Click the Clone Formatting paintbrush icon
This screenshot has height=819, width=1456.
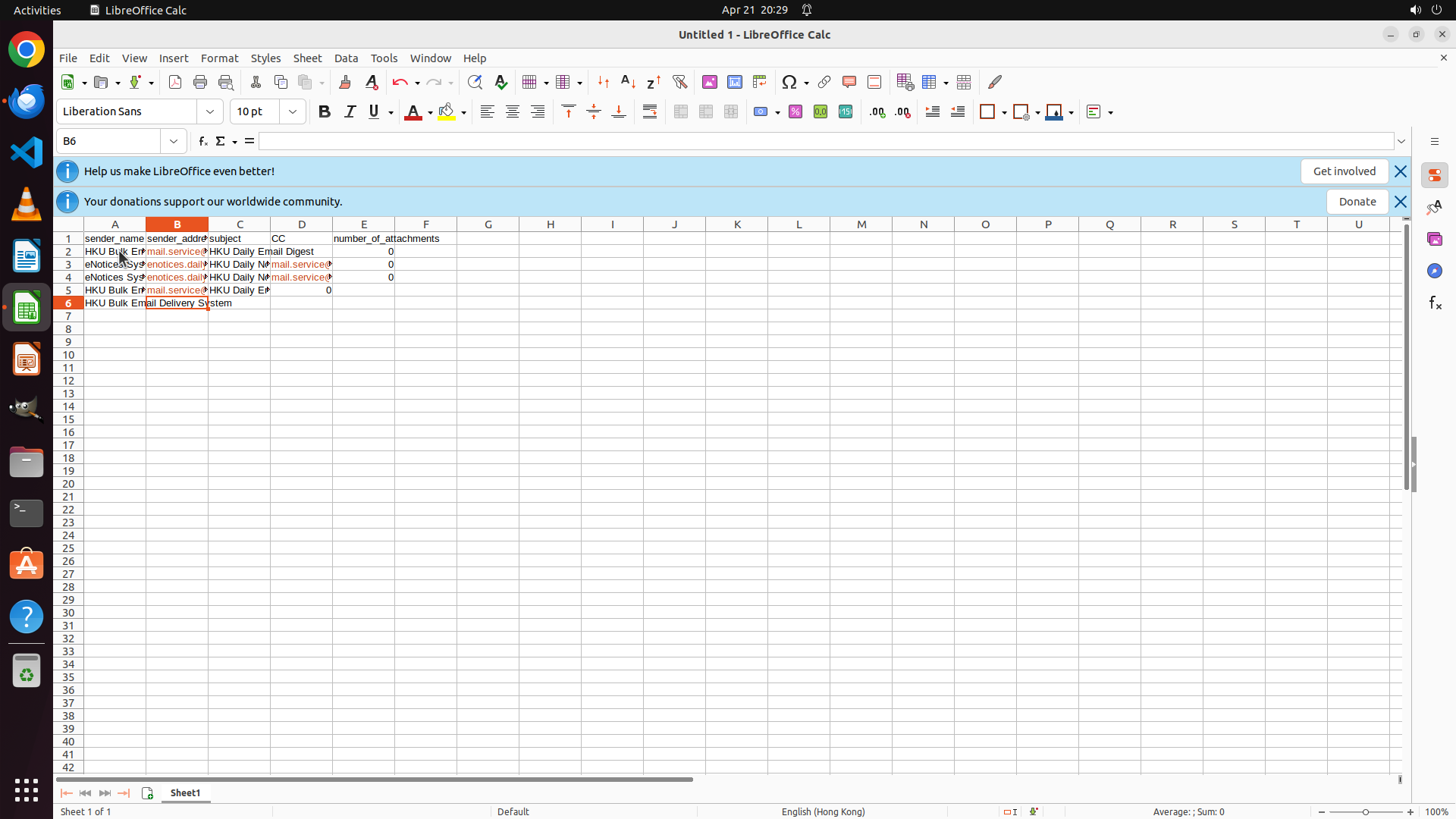[345, 82]
